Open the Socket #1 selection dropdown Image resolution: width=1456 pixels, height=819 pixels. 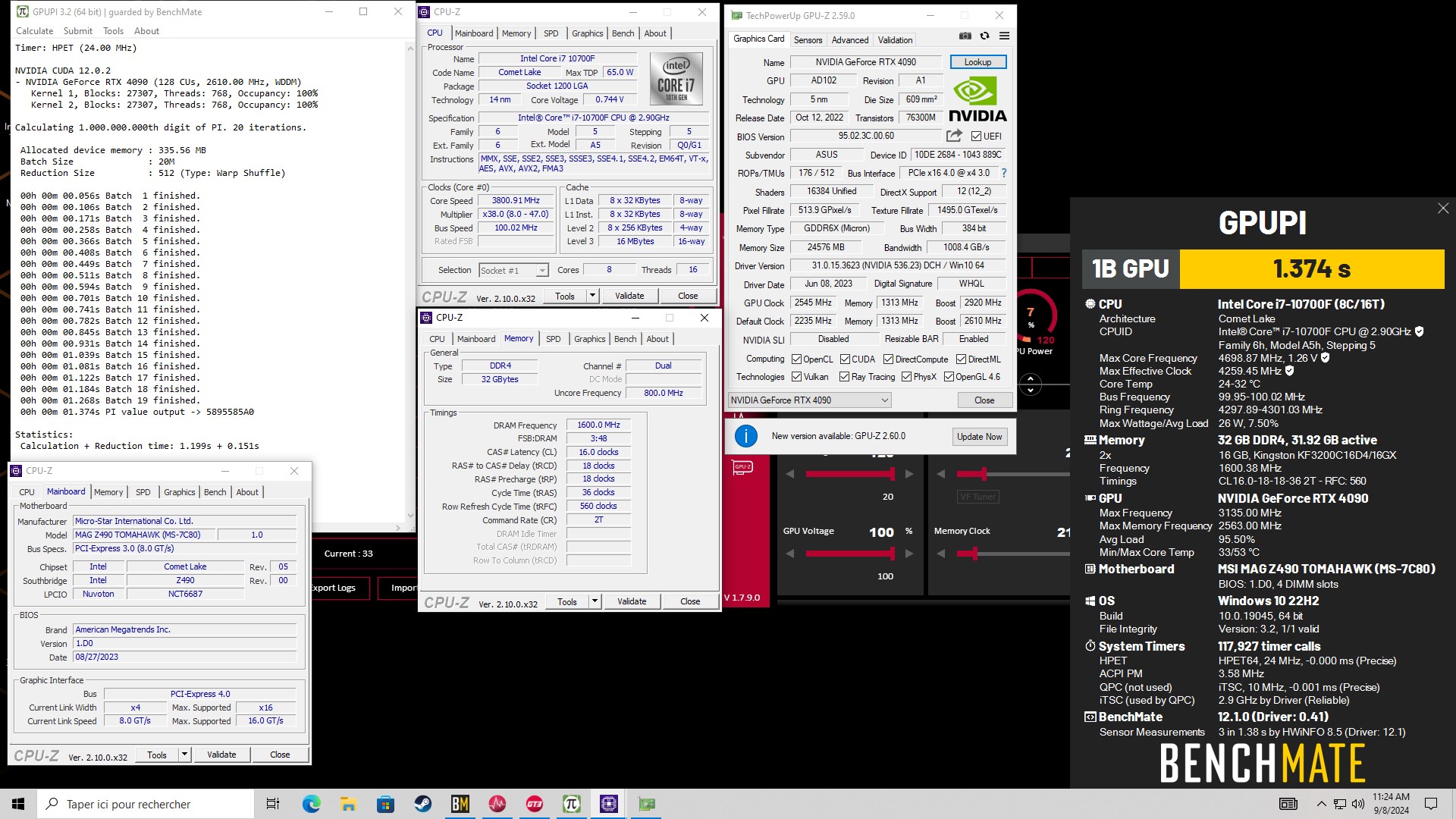(513, 271)
